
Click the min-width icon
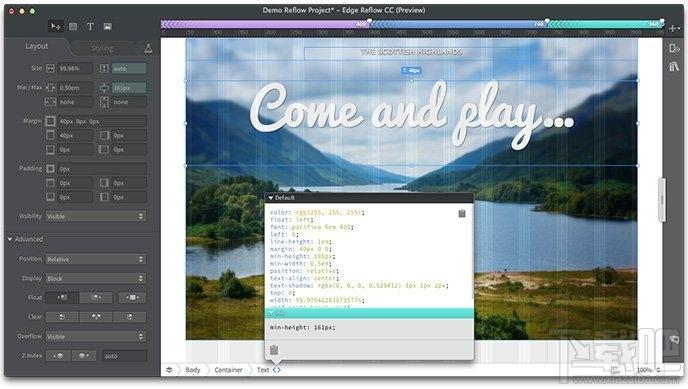pos(50,88)
